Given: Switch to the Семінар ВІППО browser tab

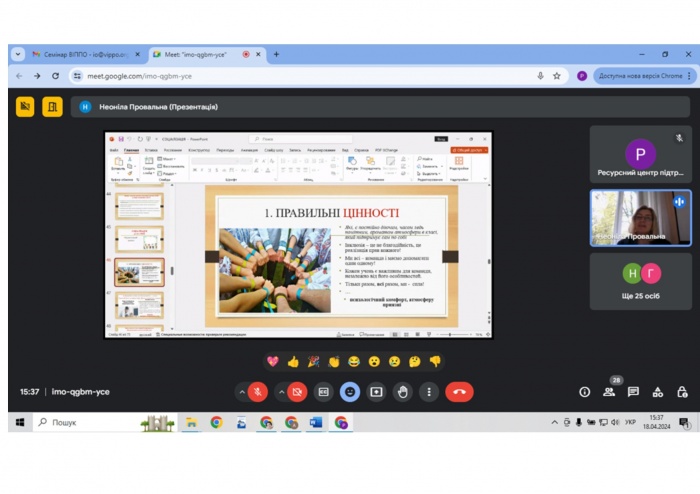Looking at the screenshot, I should coord(85,54).
